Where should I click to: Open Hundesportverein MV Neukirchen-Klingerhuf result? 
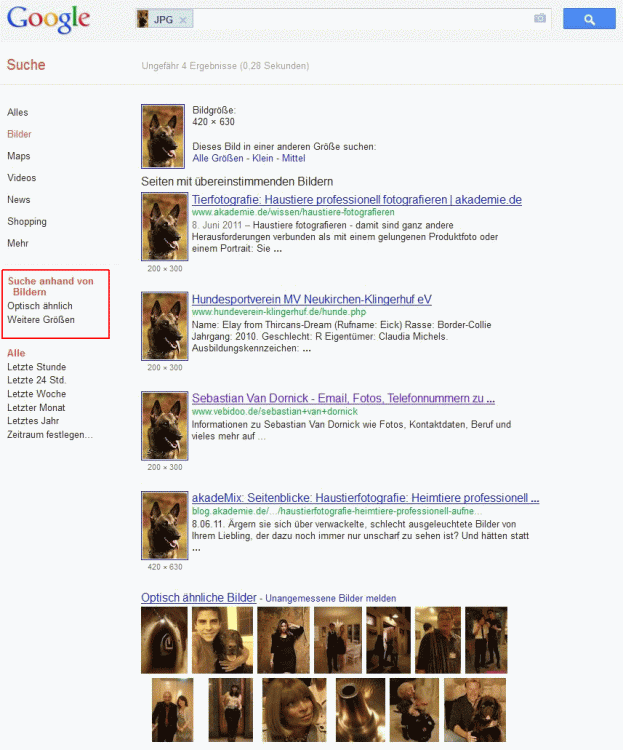(312, 299)
